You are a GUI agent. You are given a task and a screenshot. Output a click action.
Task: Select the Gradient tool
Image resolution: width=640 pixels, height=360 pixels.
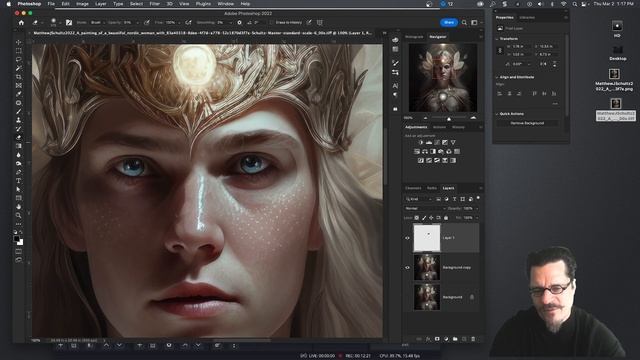pos(19,146)
